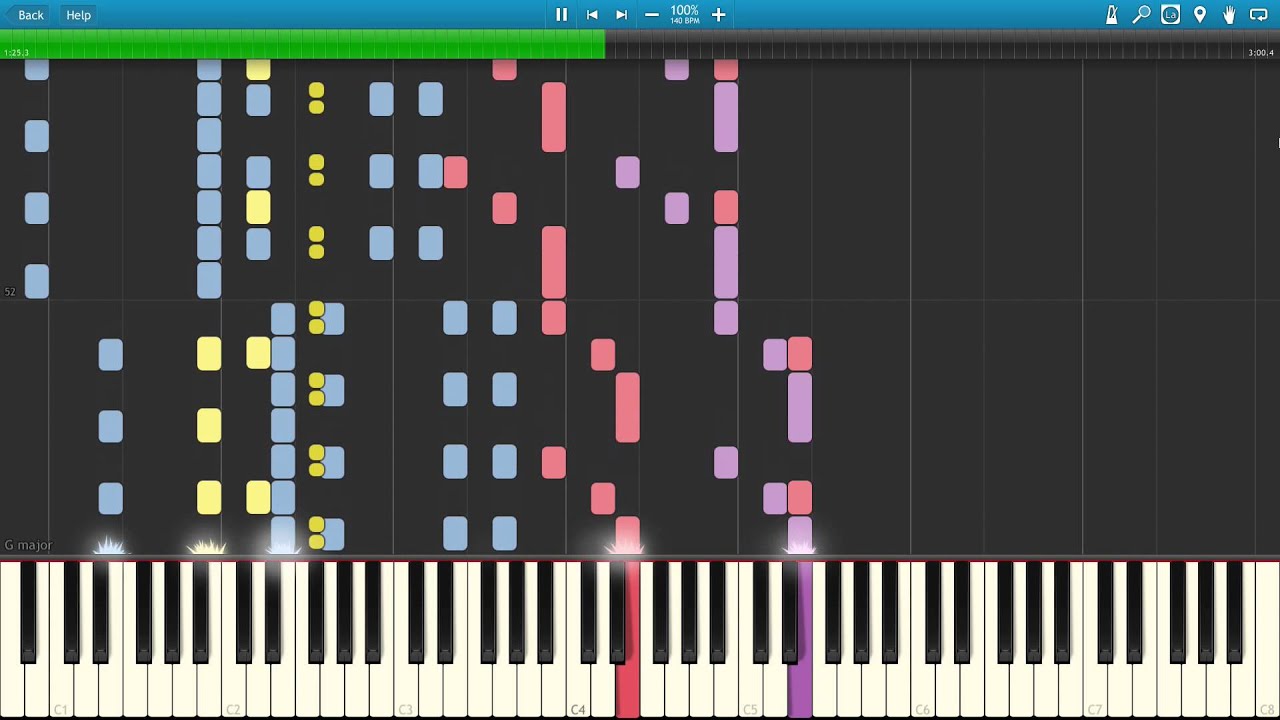
Task: Seek into the gray unplayed progress area
Action: point(942,44)
